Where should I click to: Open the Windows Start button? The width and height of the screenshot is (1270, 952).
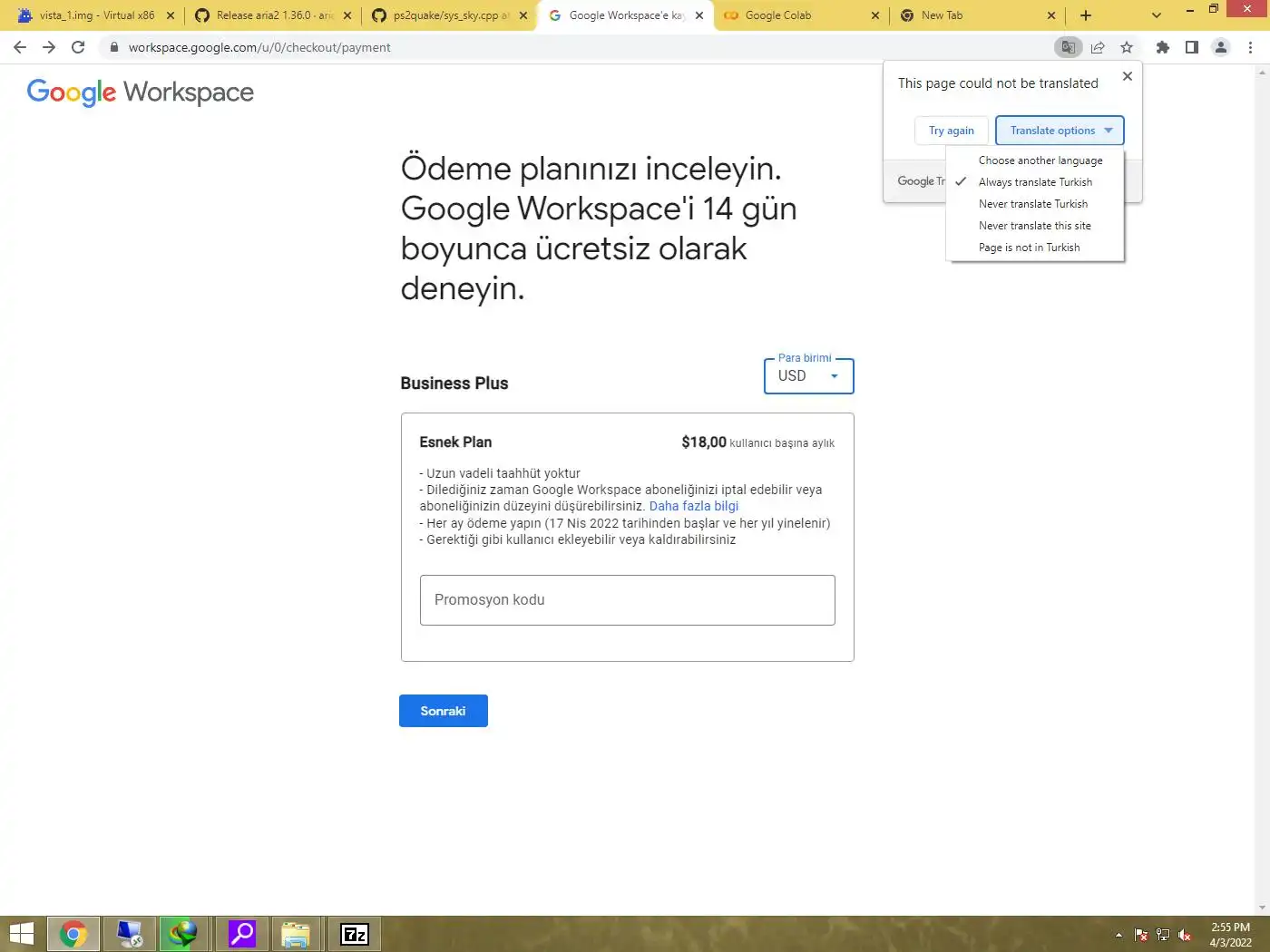[21, 934]
